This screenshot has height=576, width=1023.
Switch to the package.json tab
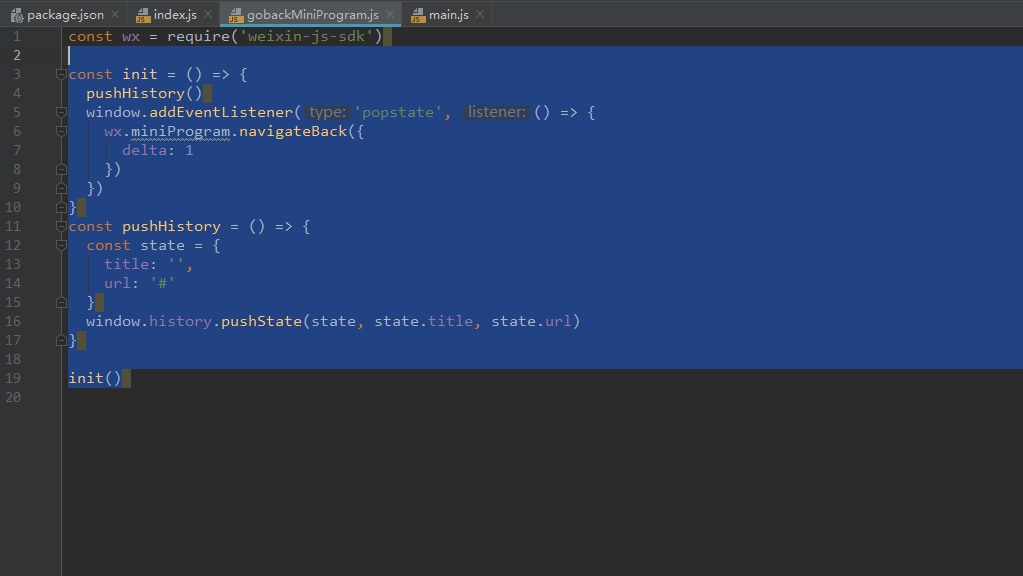pos(57,14)
